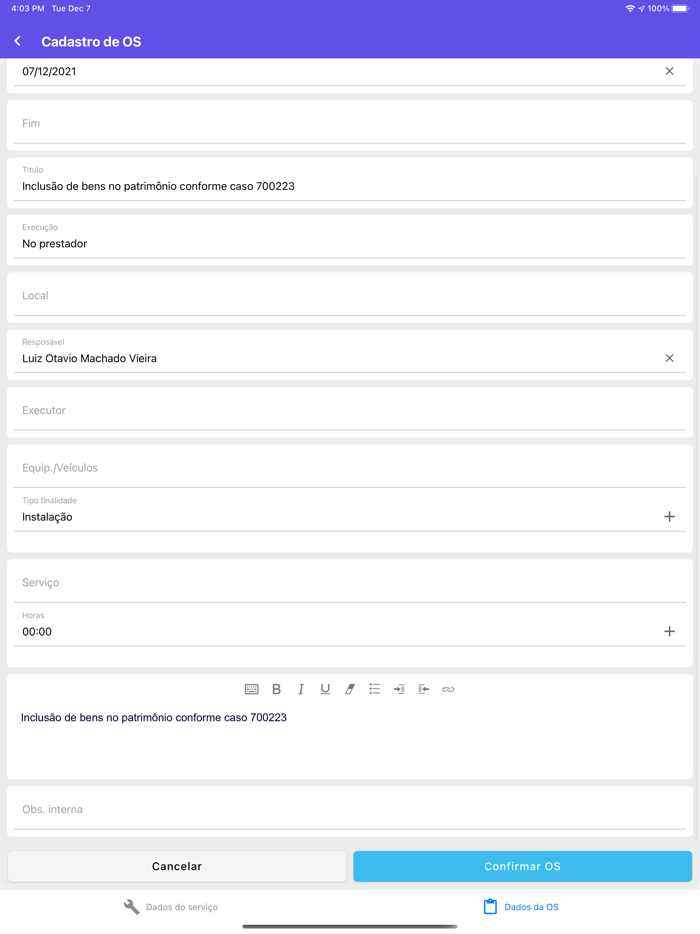This screenshot has height=934, width=700.
Task: Switch to the Dados do serviço tab
Action: [x=171, y=907]
